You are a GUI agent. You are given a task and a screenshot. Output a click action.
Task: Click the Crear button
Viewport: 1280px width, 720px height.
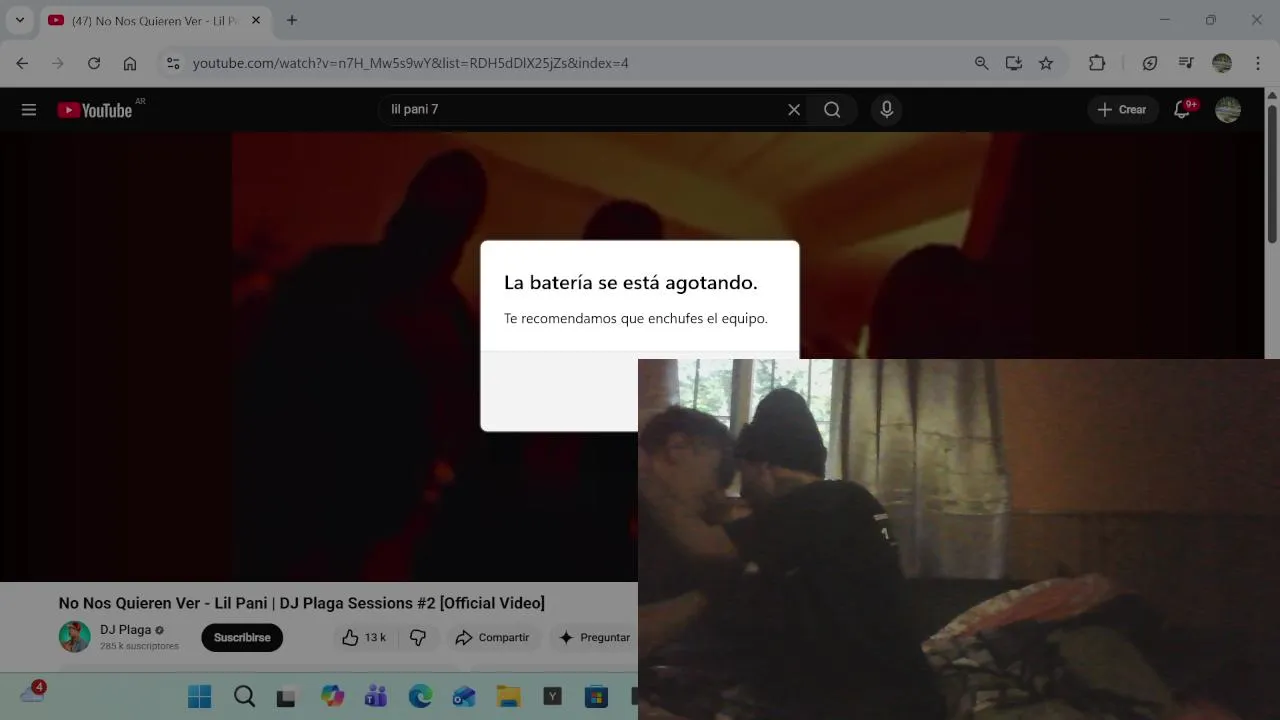(x=1122, y=110)
